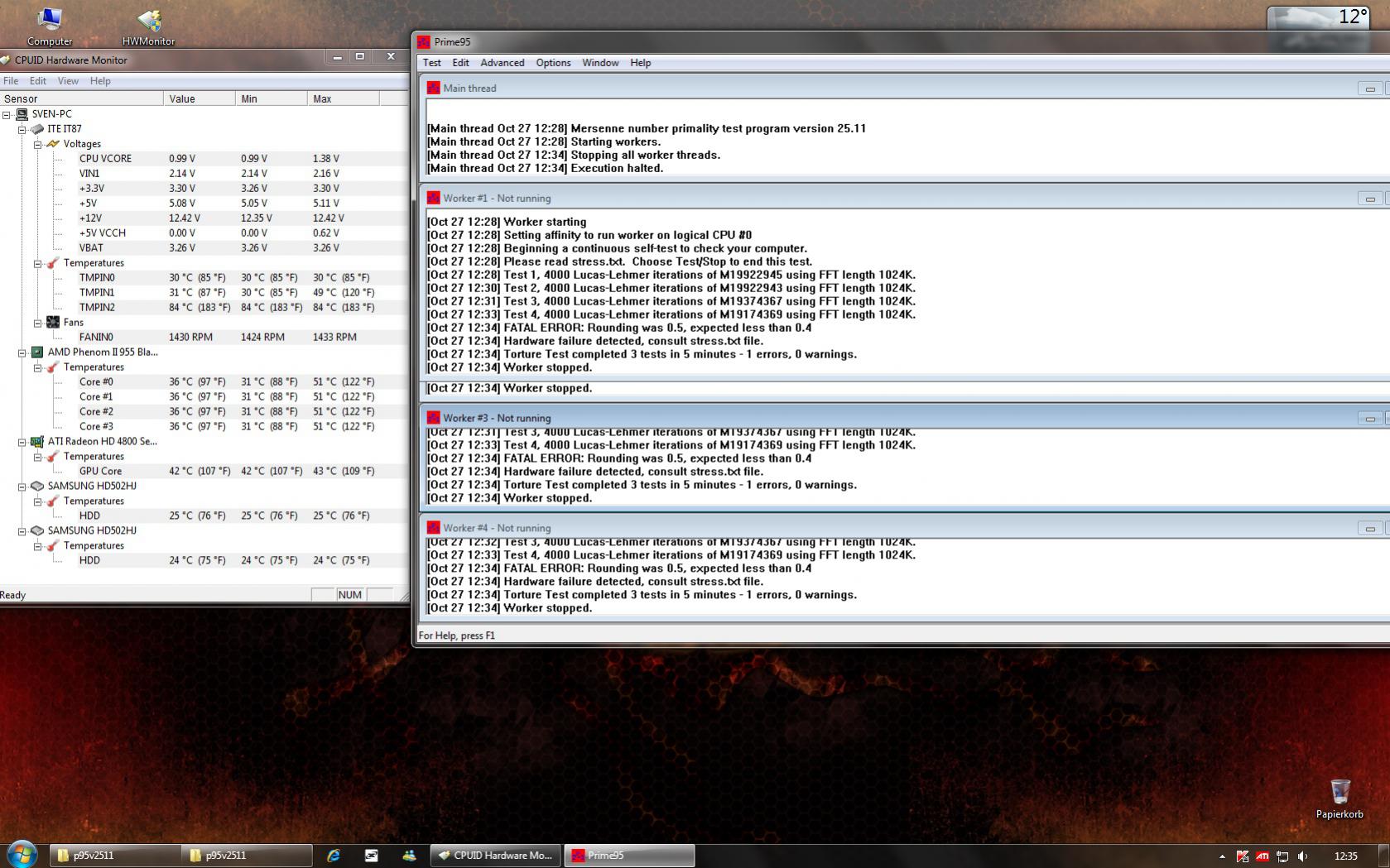Viewport: 1390px width, 868px height.
Task: Open the Windows Start menu
Action: pyautogui.click(x=22, y=855)
